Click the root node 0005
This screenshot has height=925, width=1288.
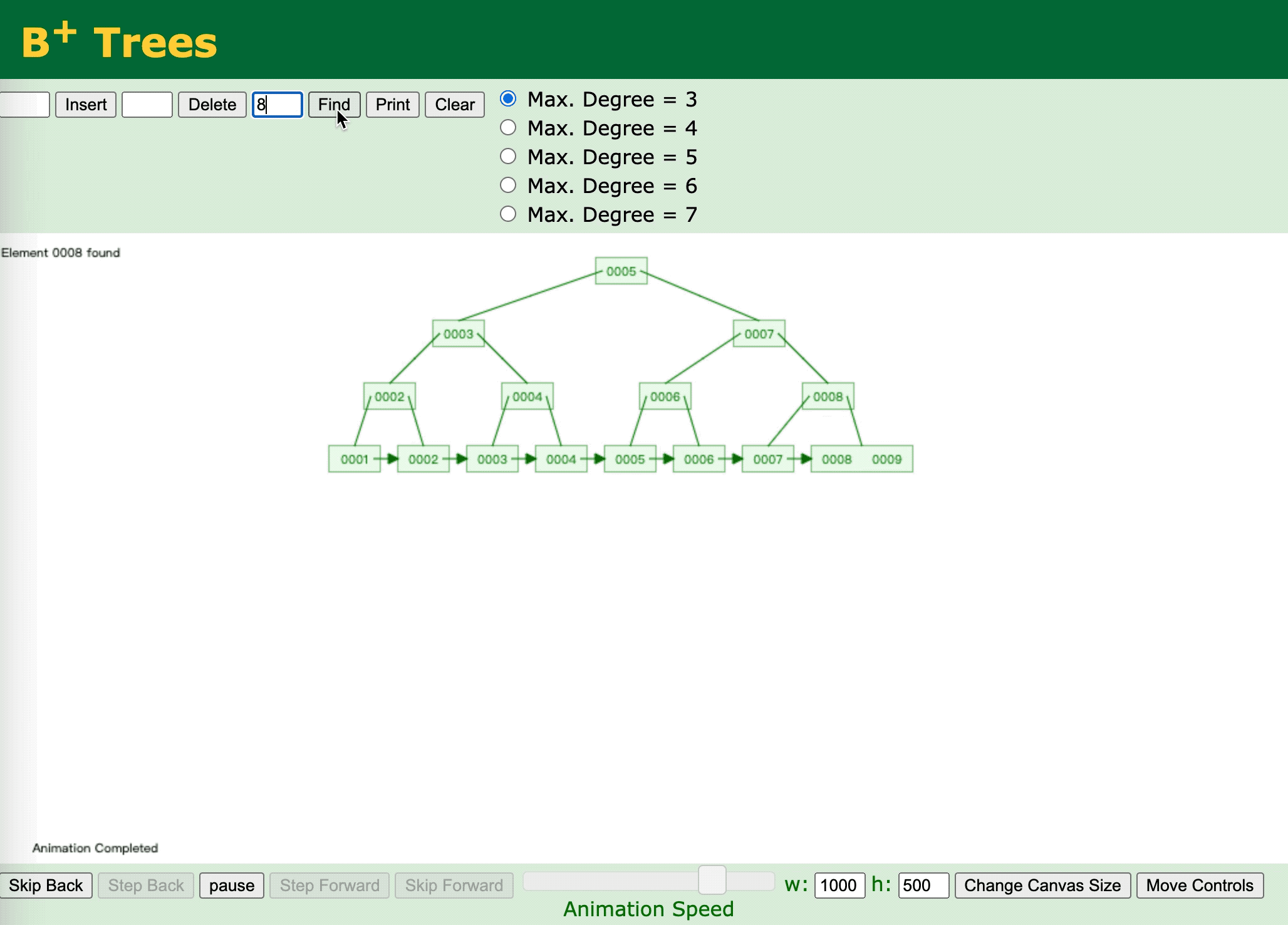621,271
